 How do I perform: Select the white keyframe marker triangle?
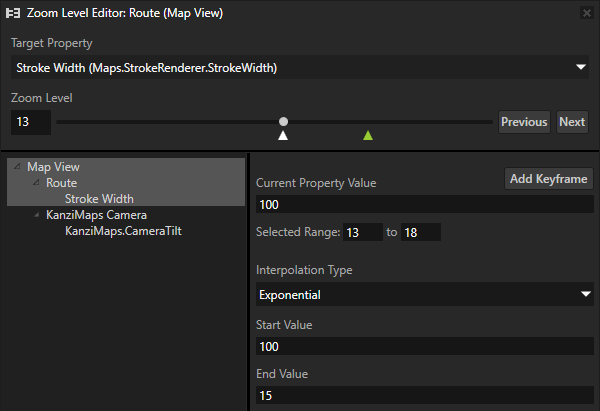(284, 135)
